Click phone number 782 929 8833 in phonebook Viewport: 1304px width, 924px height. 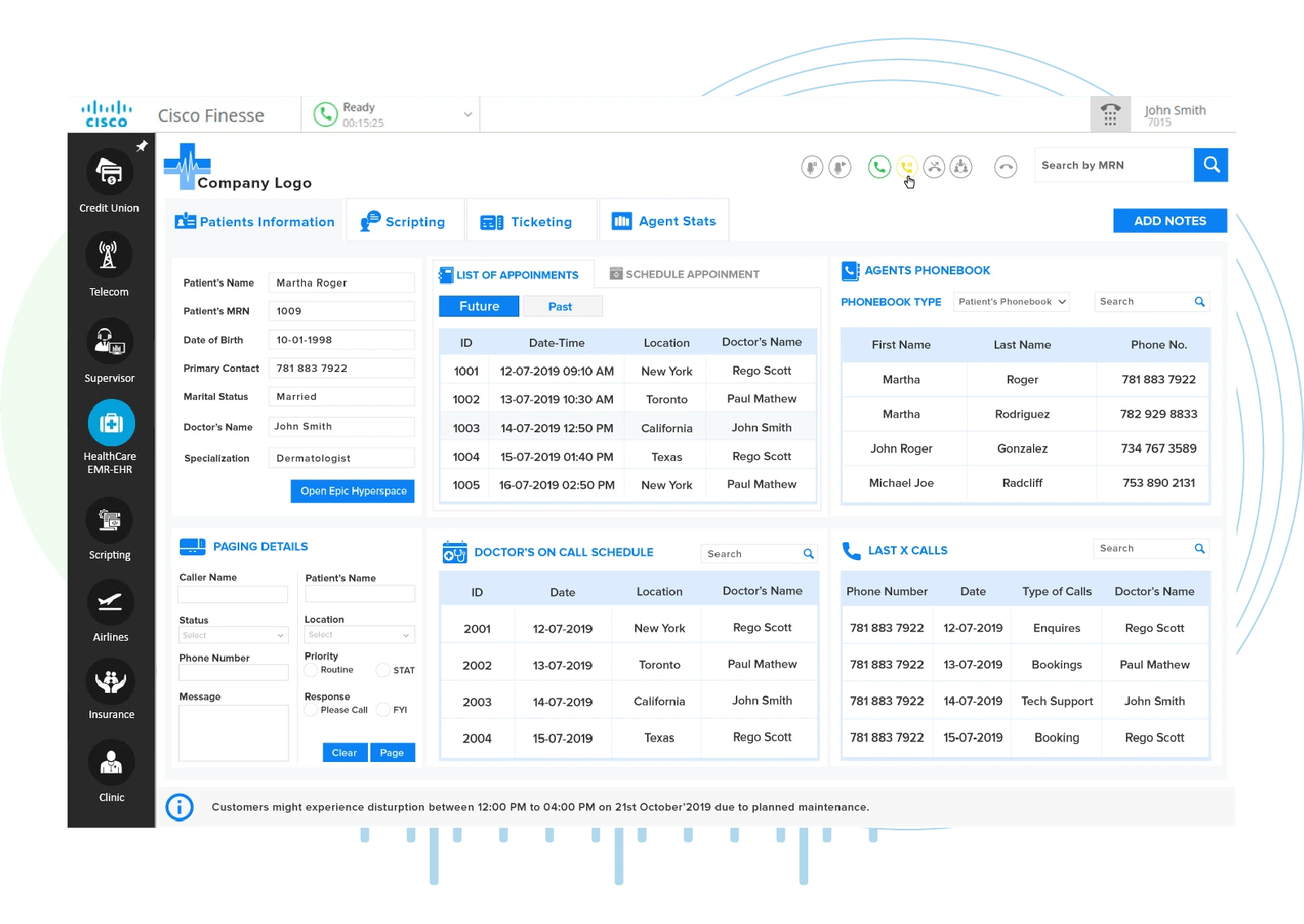1158,414
